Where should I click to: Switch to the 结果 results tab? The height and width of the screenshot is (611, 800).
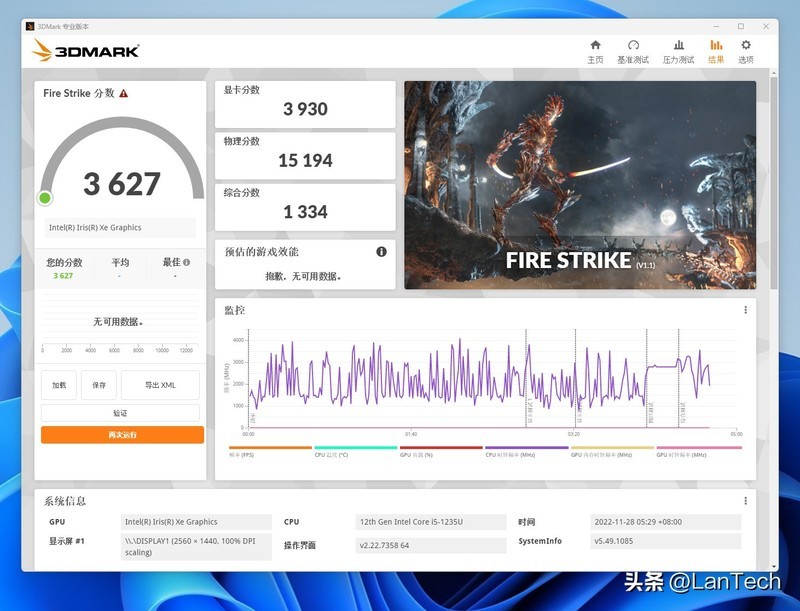[716, 51]
